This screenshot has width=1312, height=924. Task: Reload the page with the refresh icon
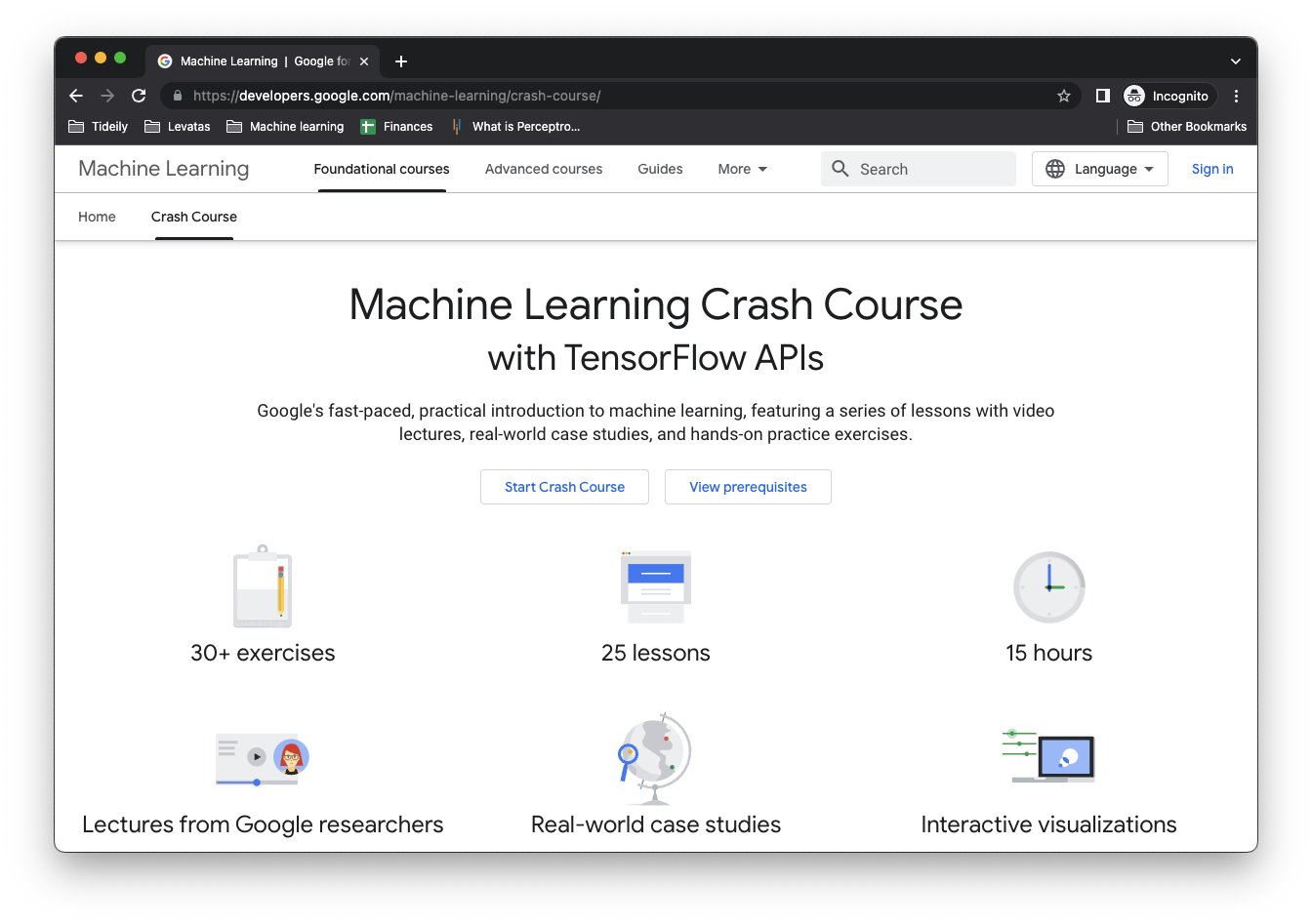point(139,96)
